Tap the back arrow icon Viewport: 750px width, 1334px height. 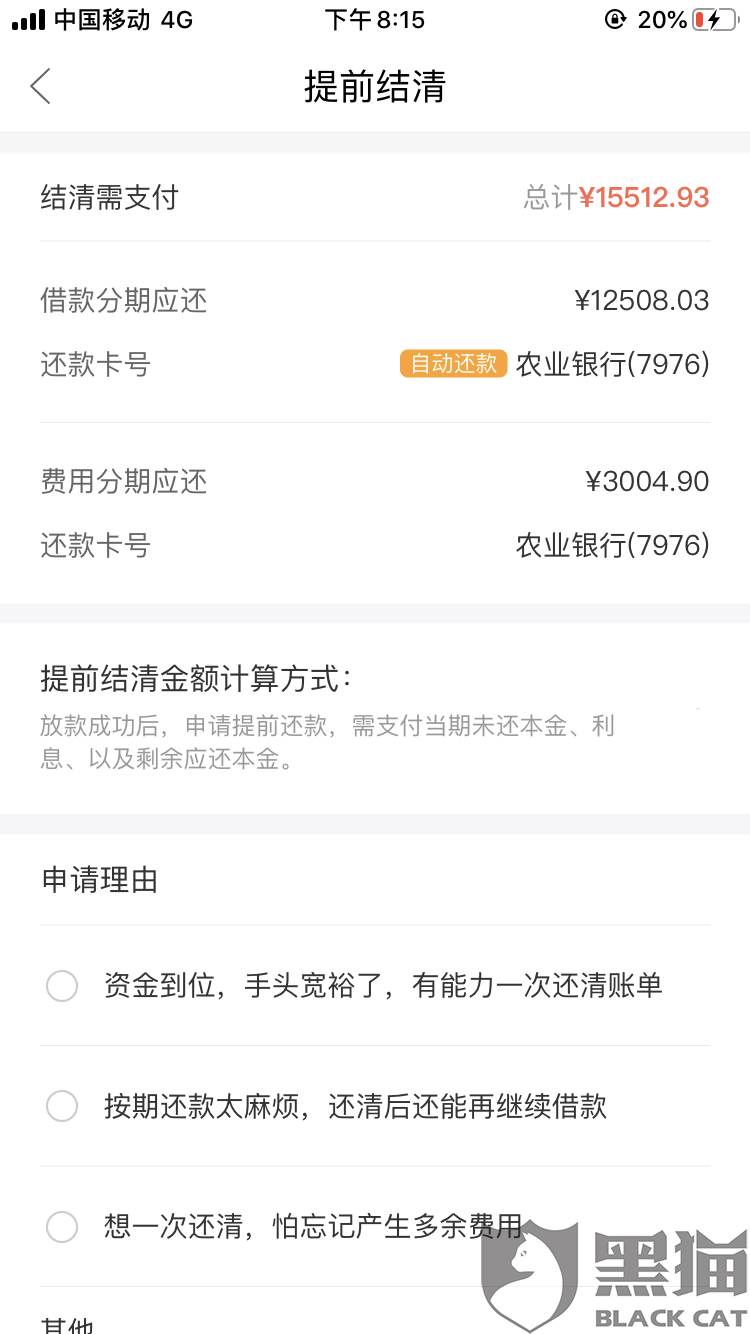coord(40,86)
